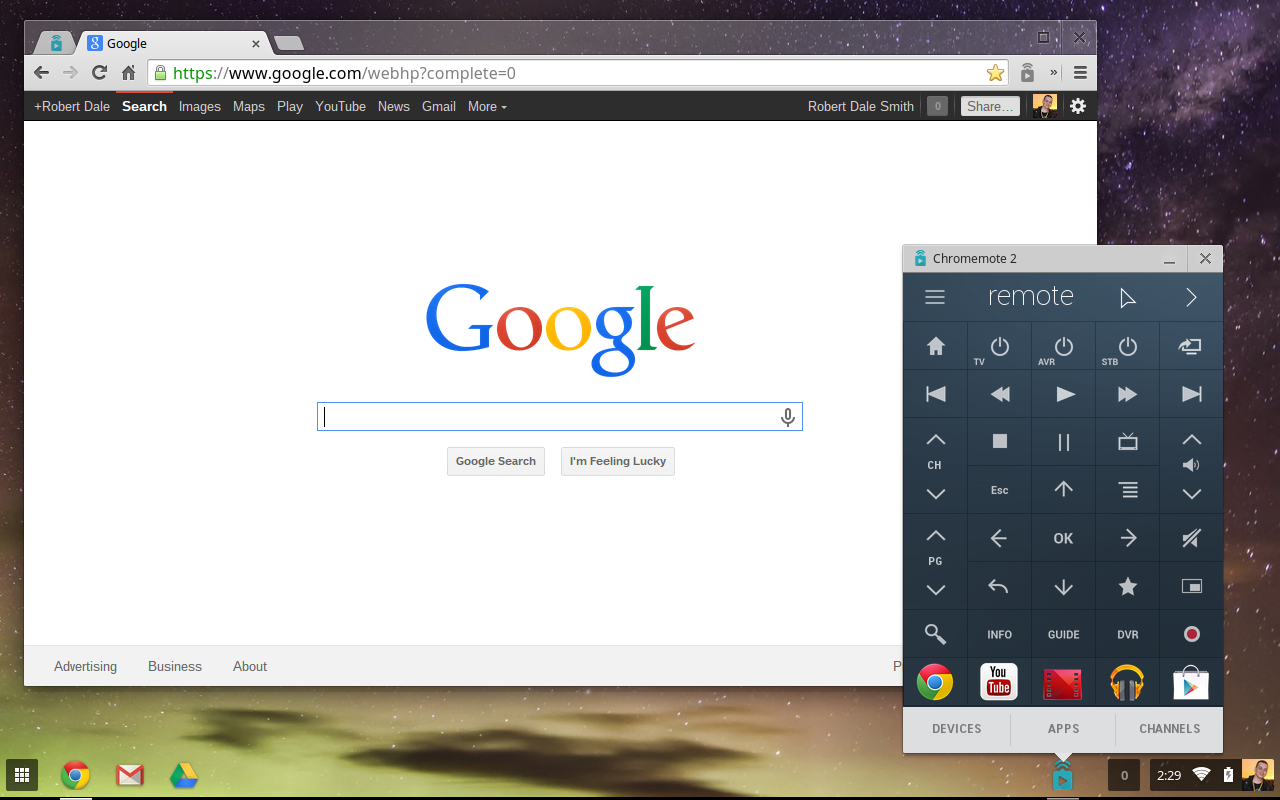Viewport: 1280px width, 800px height.
Task: Open the GUIDE on the remote
Action: coord(1064,634)
